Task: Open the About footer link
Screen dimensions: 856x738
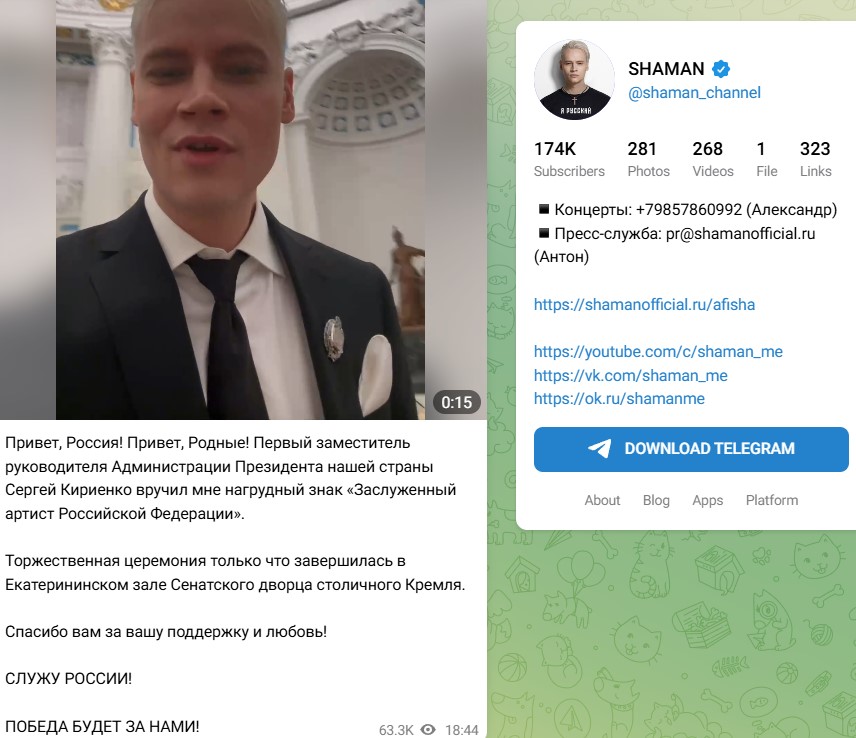Action: click(x=602, y=500)
